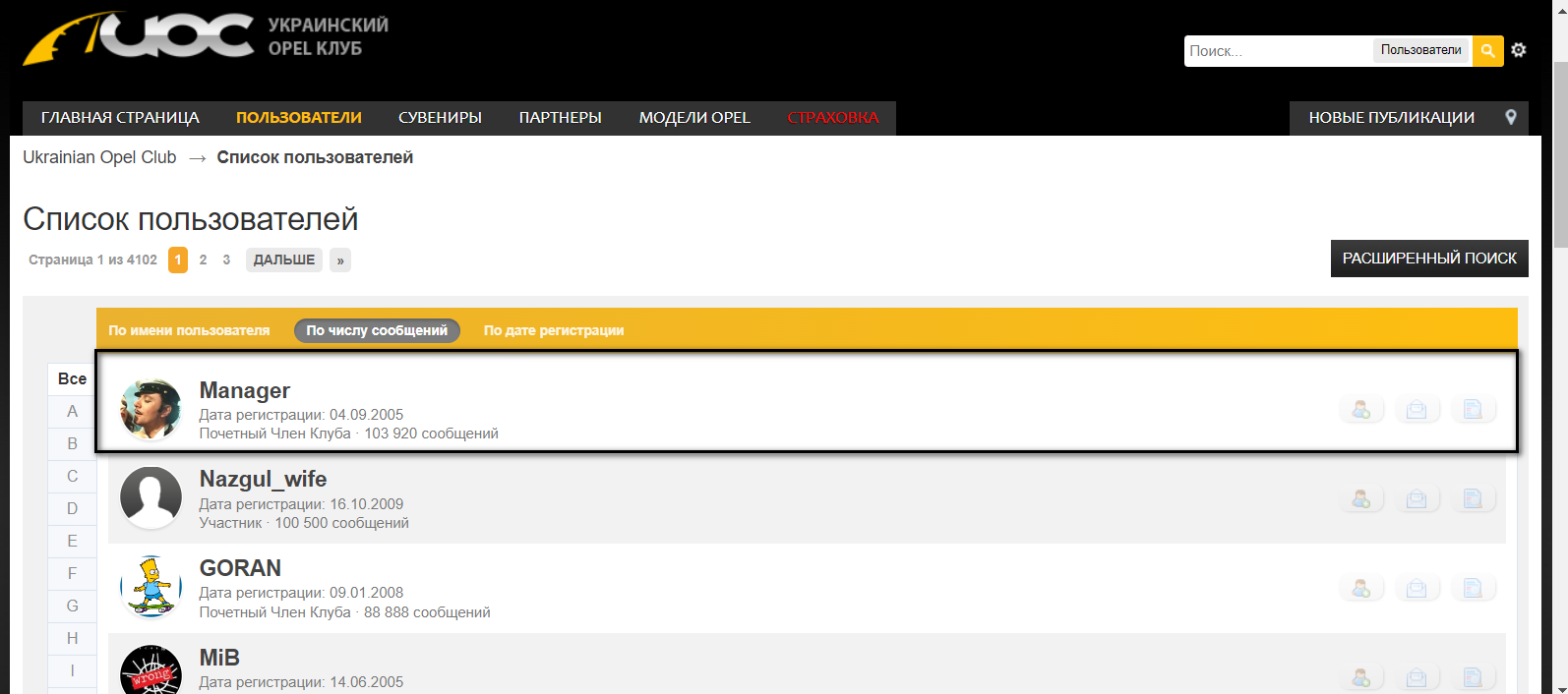
Task: Sort by По дате регистрации
Action: [554, 330]
